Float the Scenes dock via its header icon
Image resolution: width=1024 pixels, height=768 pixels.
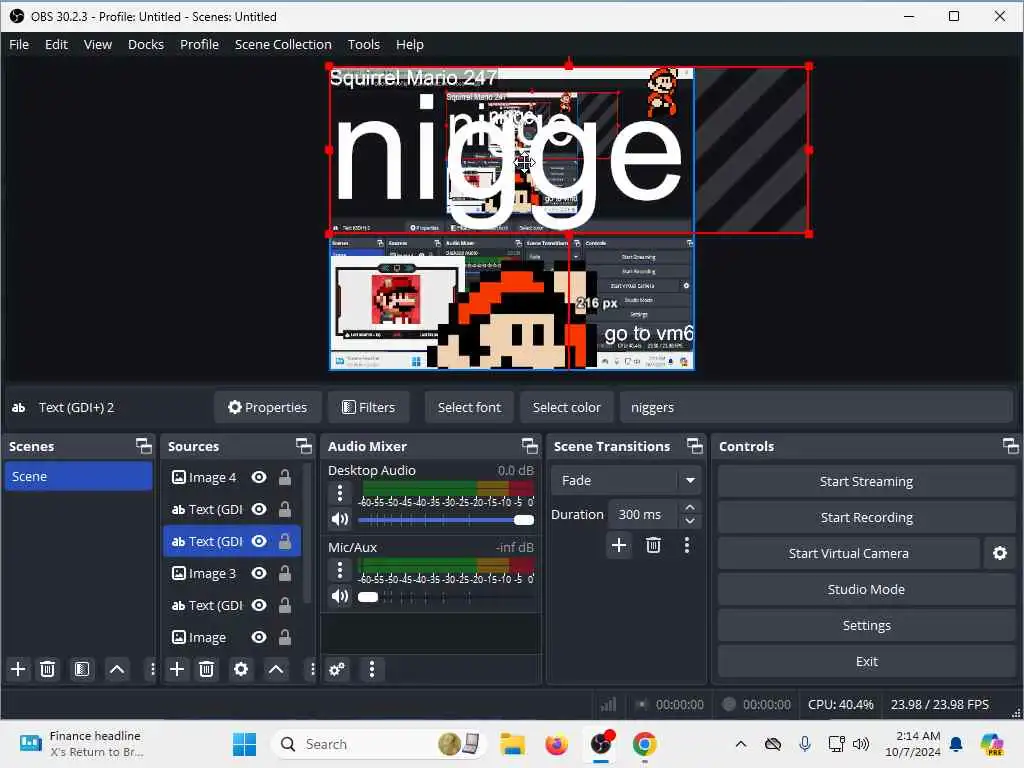[144, 446]
